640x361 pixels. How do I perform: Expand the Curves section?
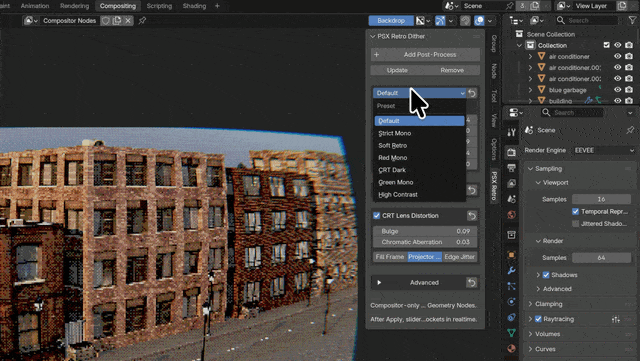tap(531, 349)
